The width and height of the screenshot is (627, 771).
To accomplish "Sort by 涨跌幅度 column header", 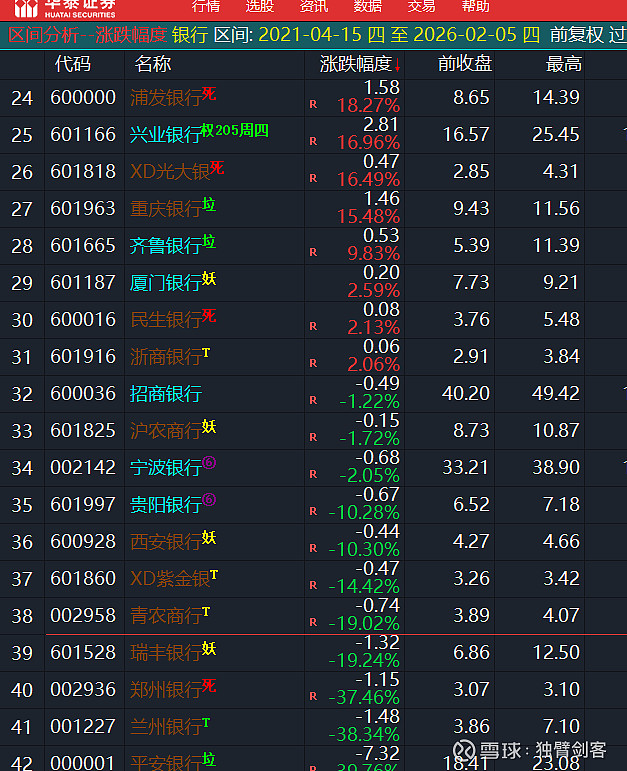I will pos(356,64).
